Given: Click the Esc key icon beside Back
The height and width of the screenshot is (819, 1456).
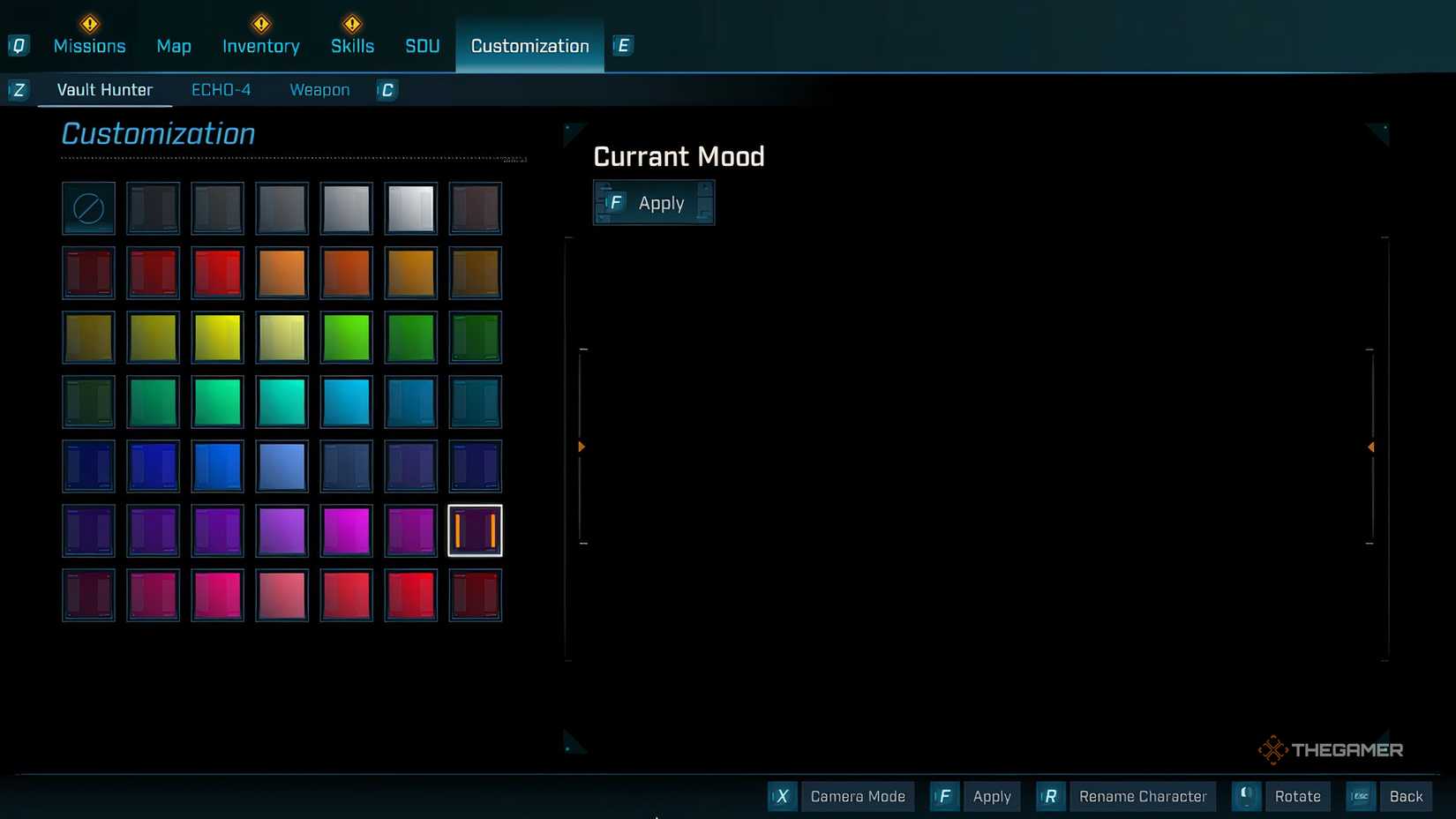Looking at the screenshot, I should [1361, 796].
